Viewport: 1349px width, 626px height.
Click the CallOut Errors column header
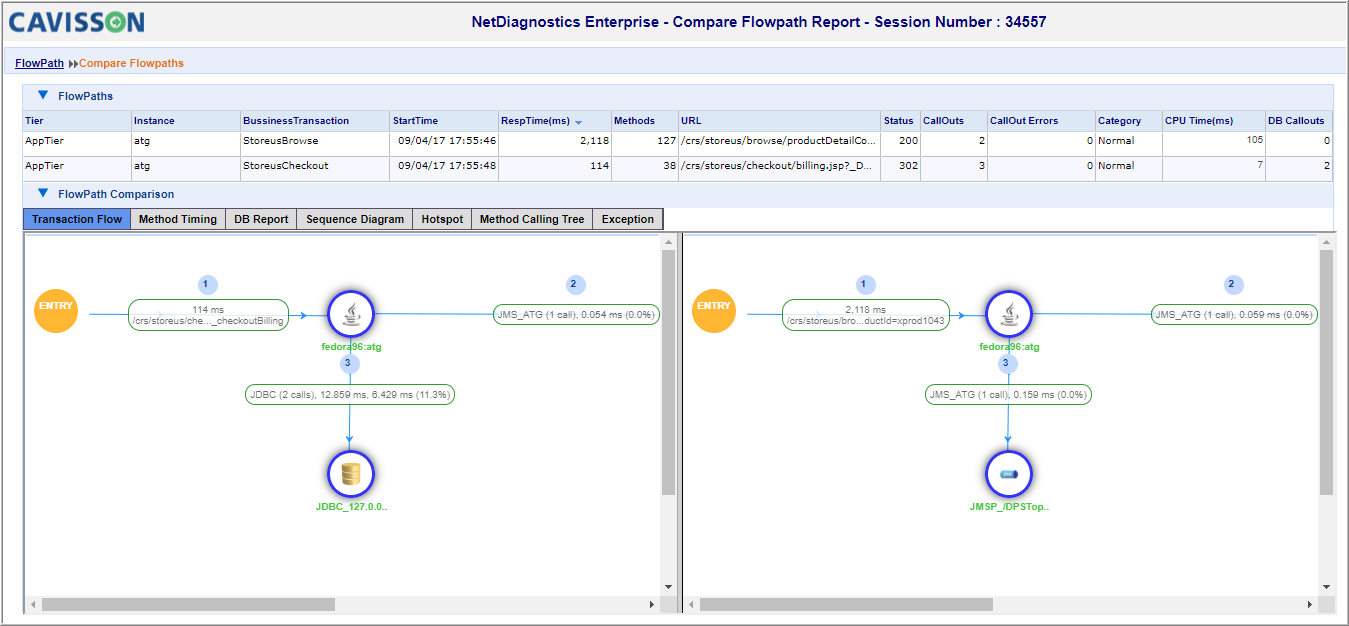[1041, 121]
